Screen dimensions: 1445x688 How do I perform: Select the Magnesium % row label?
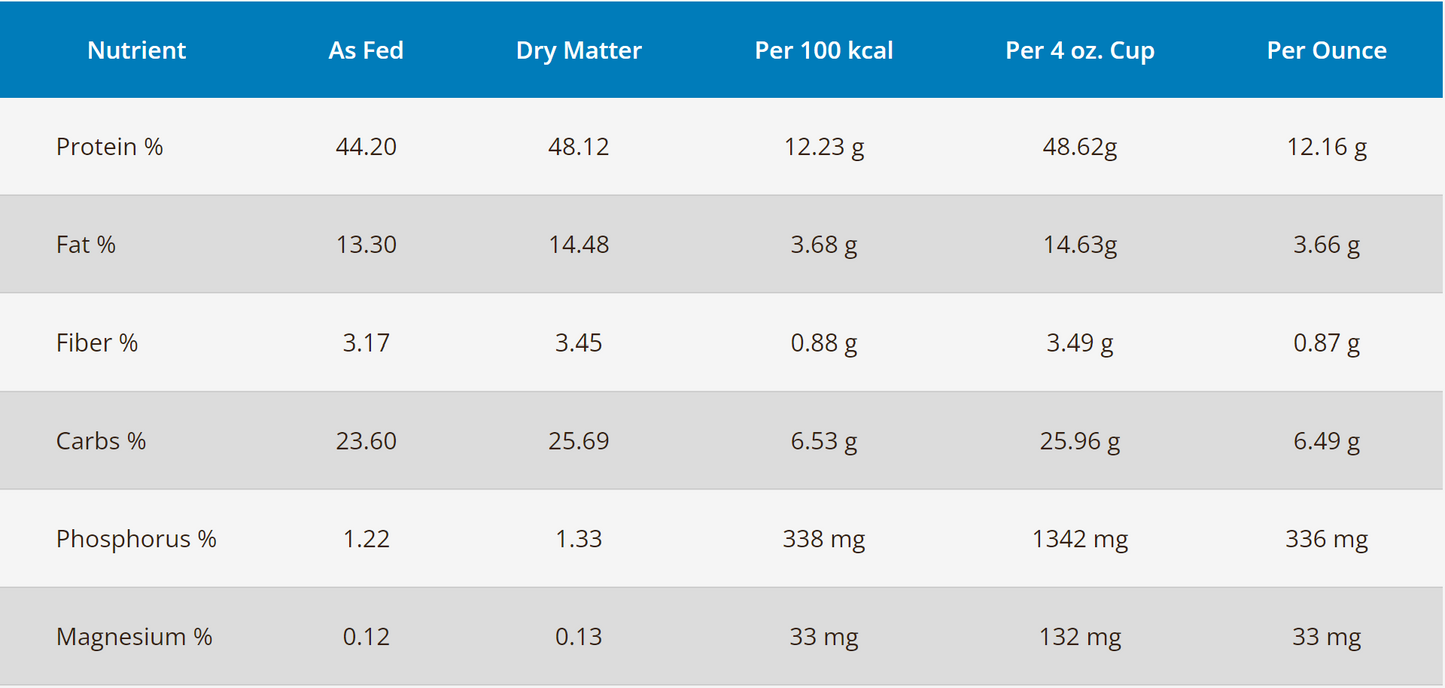tap(134, 637)
